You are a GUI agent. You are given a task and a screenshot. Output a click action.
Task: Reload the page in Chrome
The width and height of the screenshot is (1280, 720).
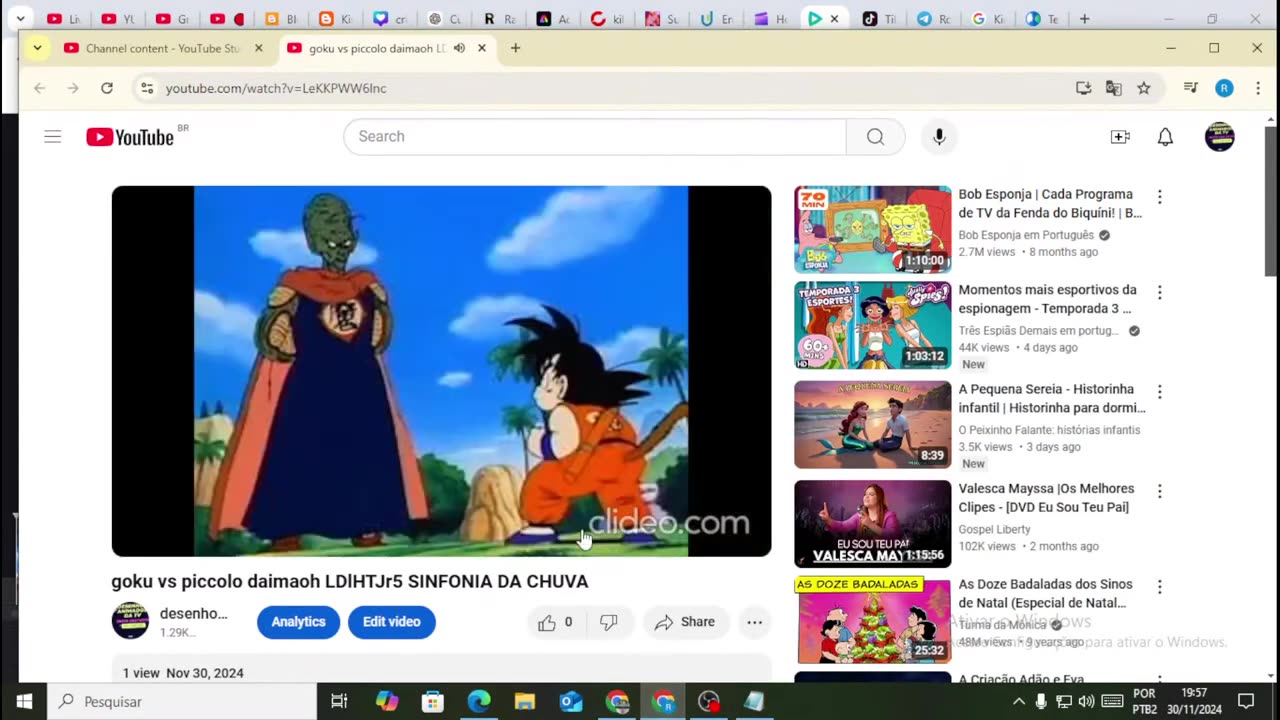click(107, 88)
